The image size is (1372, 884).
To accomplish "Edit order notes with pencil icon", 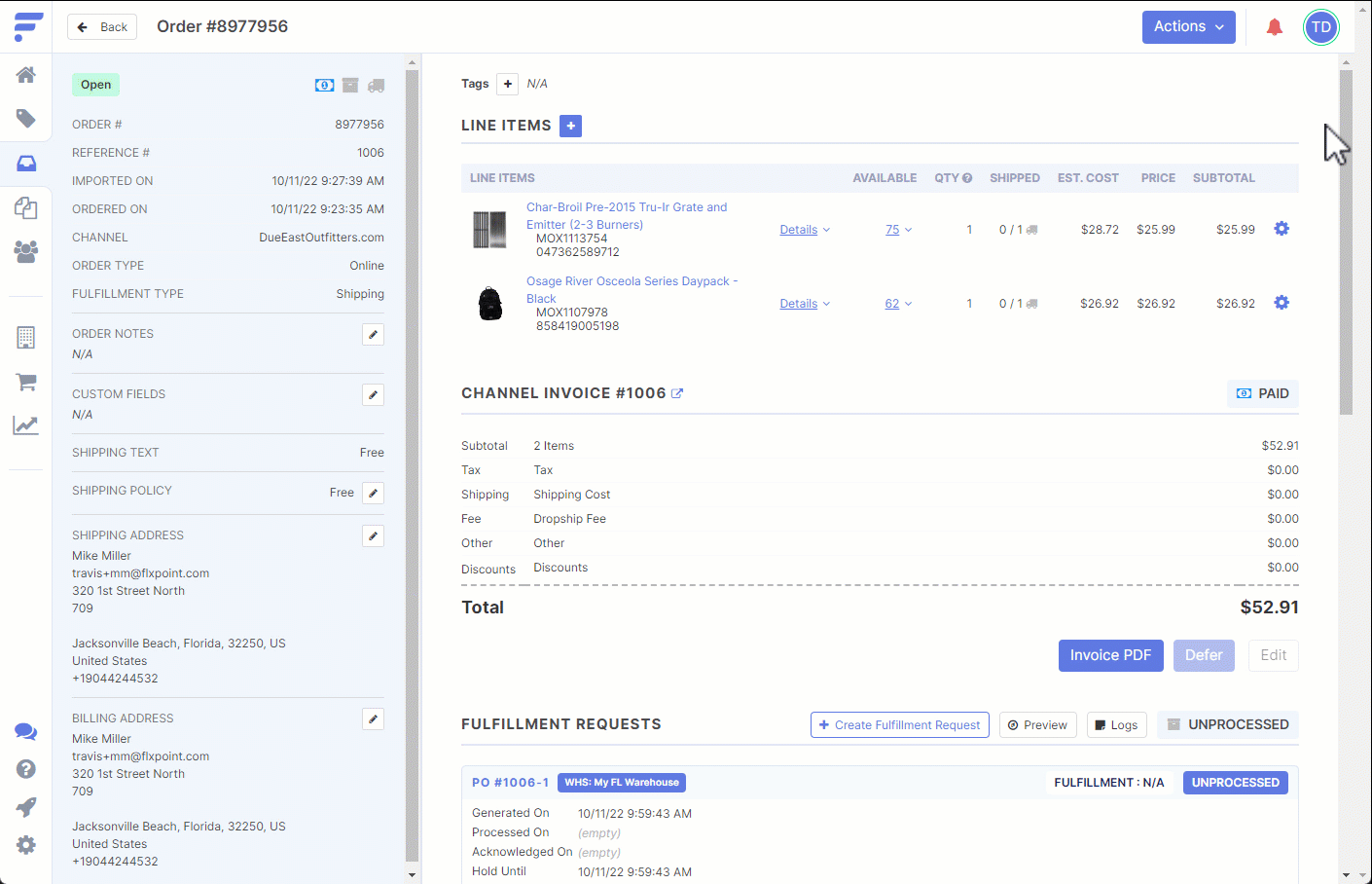I will click(373, 335).
